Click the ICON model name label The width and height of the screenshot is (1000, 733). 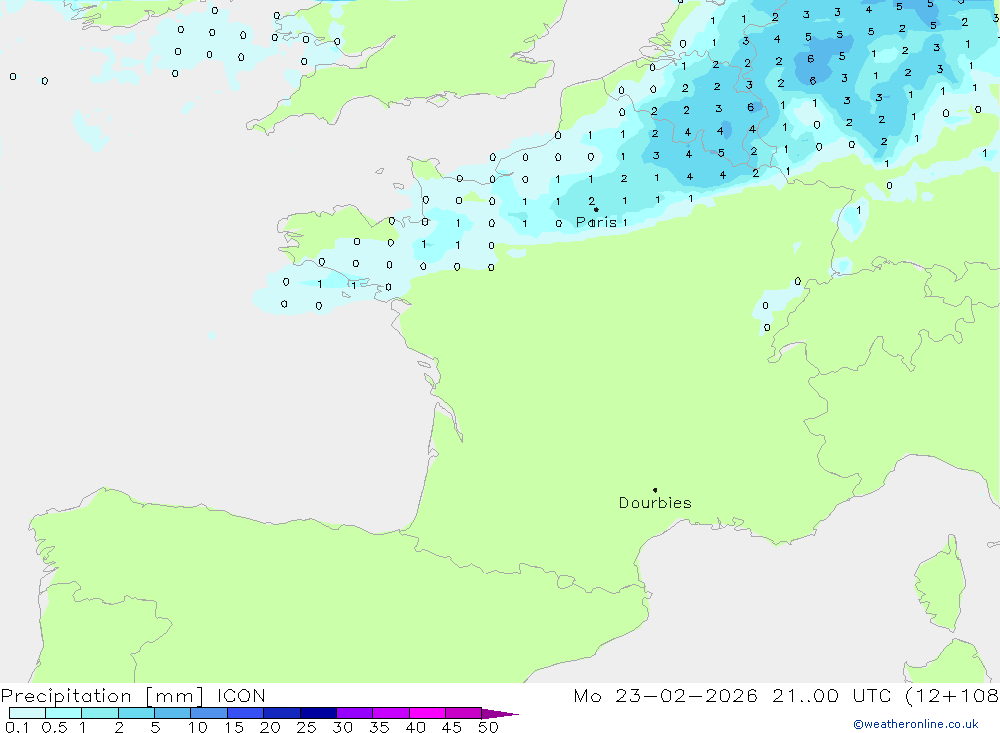241,695
